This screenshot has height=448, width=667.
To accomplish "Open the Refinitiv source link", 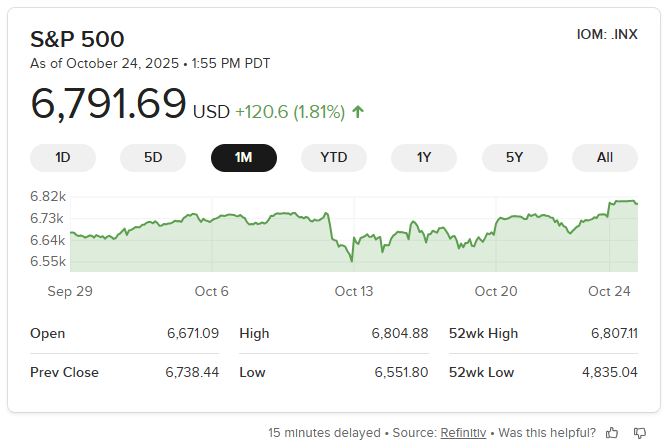I will tap(466, 433).
